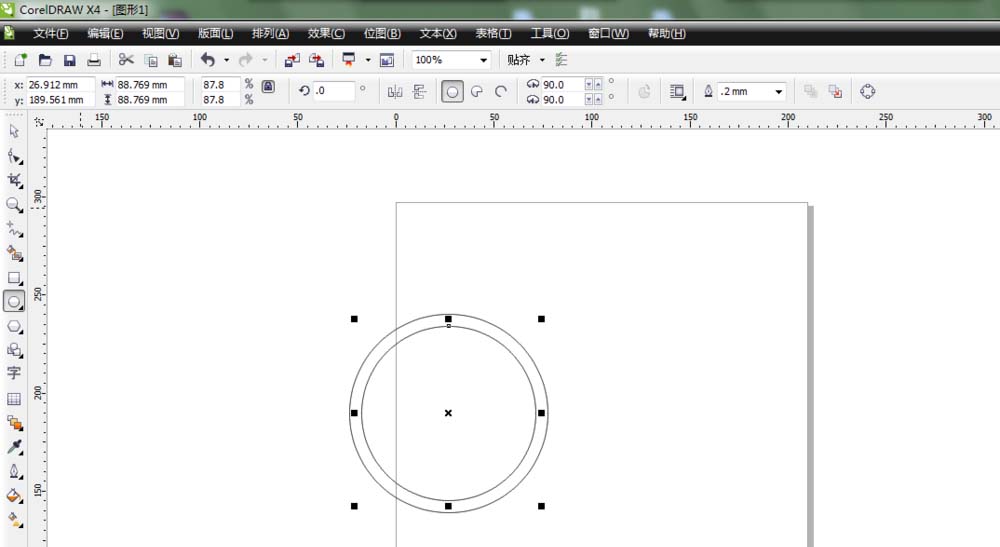The height and width of the screenshot is (547, 1000).
Task: Select the Fill bucket tool
Action: point(14,495)
